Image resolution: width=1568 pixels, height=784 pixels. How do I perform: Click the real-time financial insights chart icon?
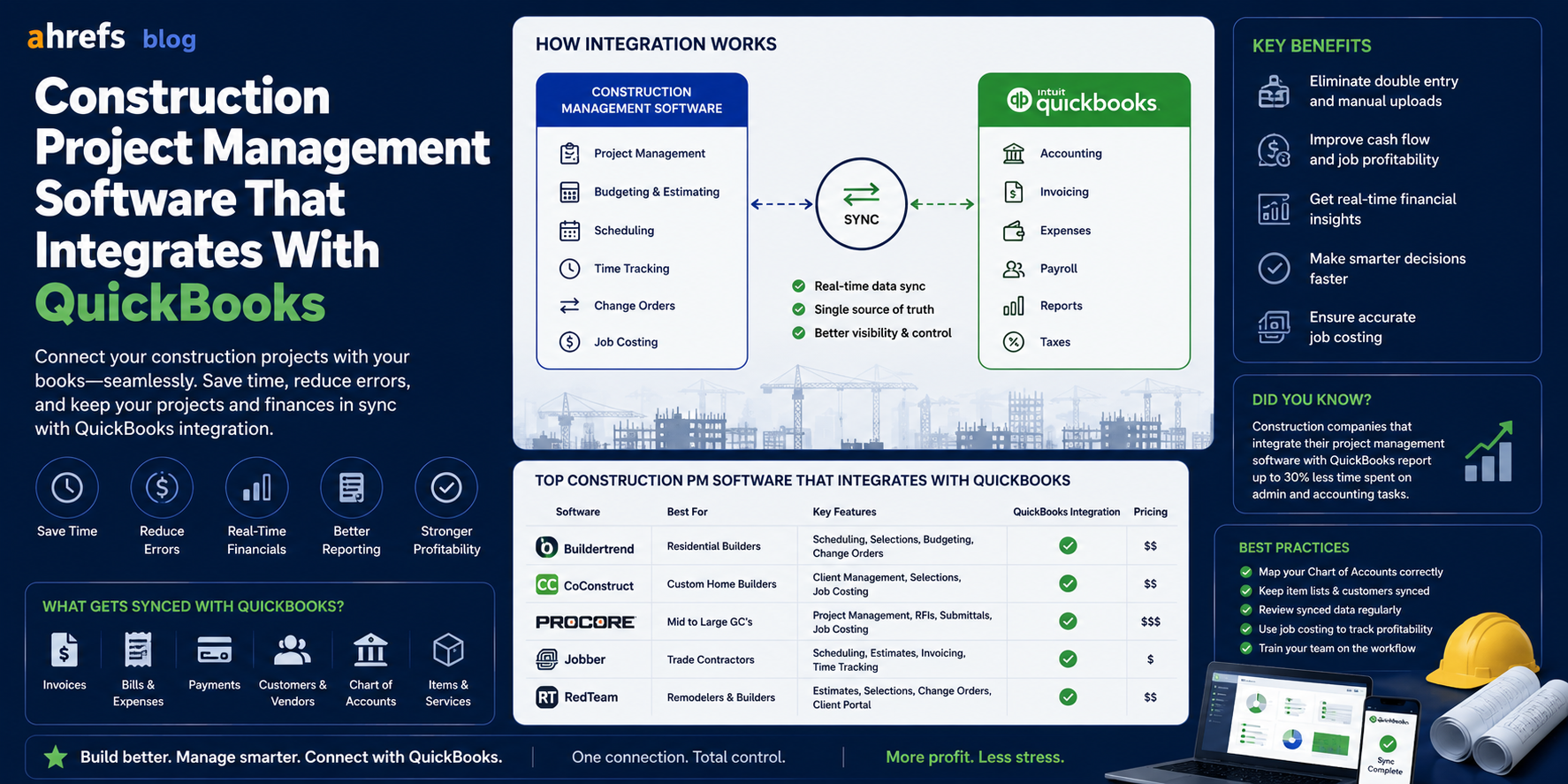(1274, 209)
